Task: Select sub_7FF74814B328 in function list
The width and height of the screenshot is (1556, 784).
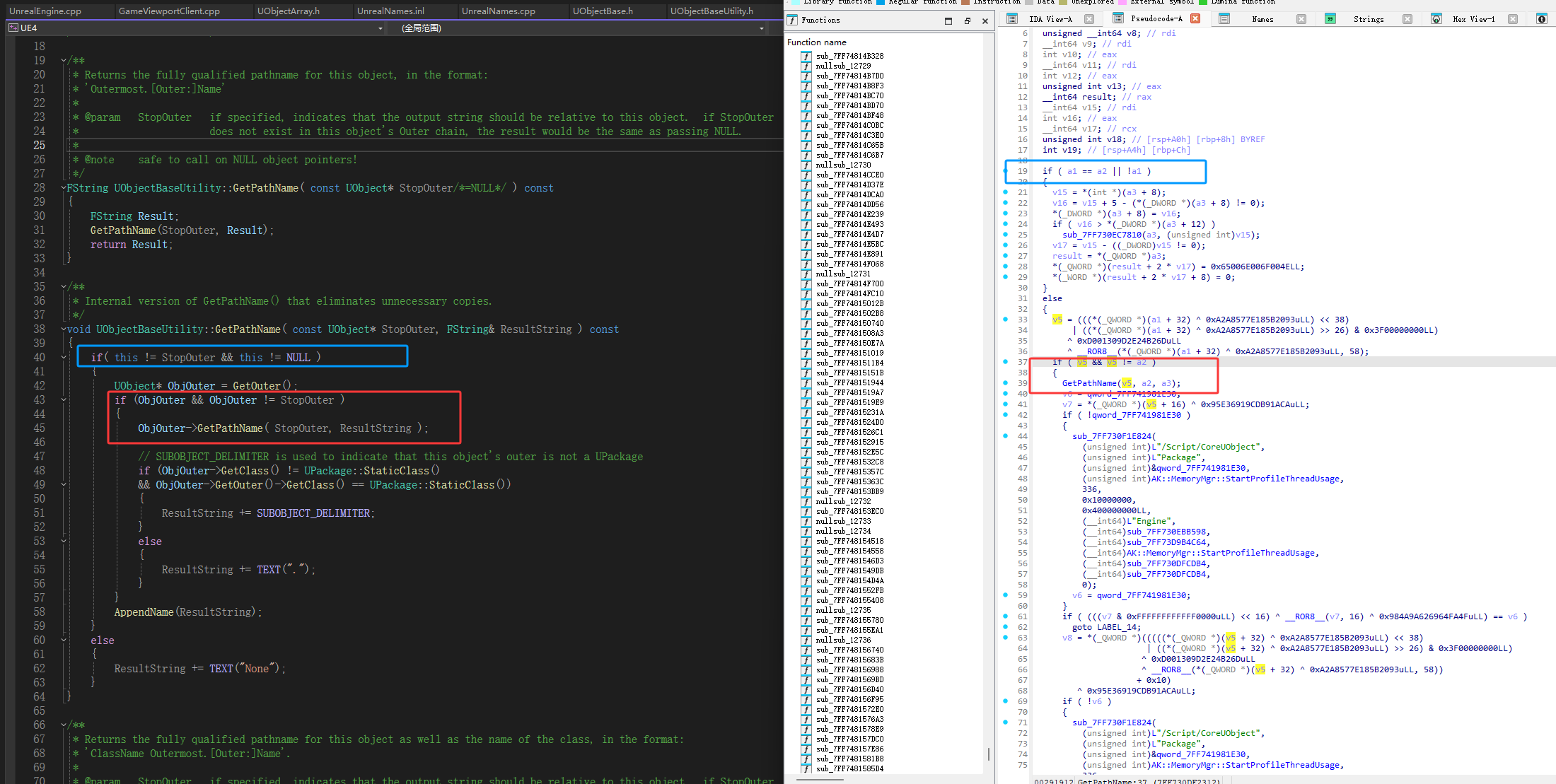Action: 849,56
